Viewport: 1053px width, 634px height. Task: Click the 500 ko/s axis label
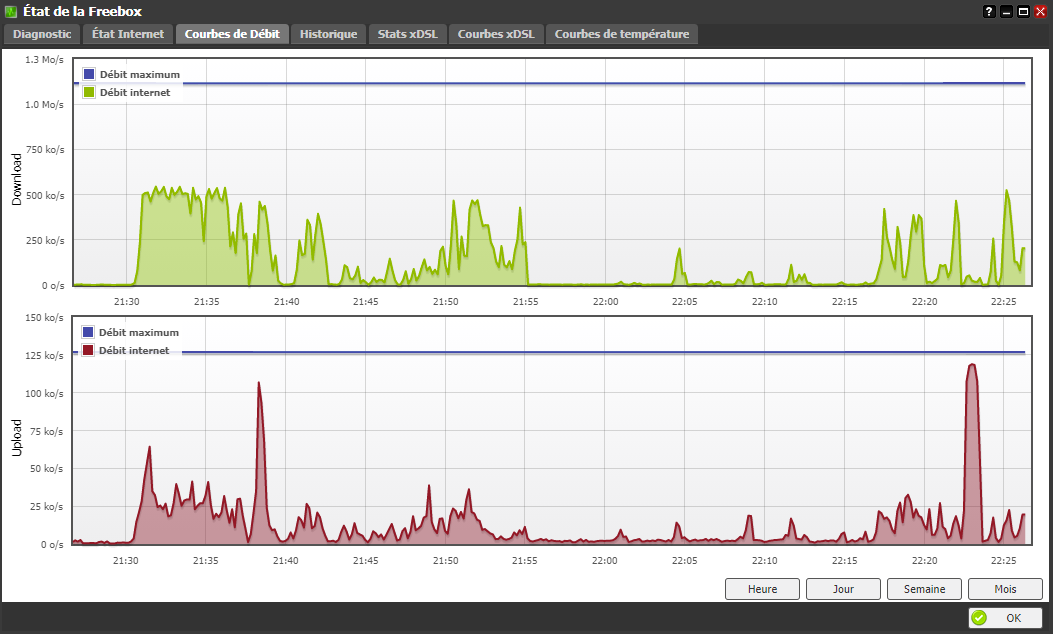(x=46, y=195)
